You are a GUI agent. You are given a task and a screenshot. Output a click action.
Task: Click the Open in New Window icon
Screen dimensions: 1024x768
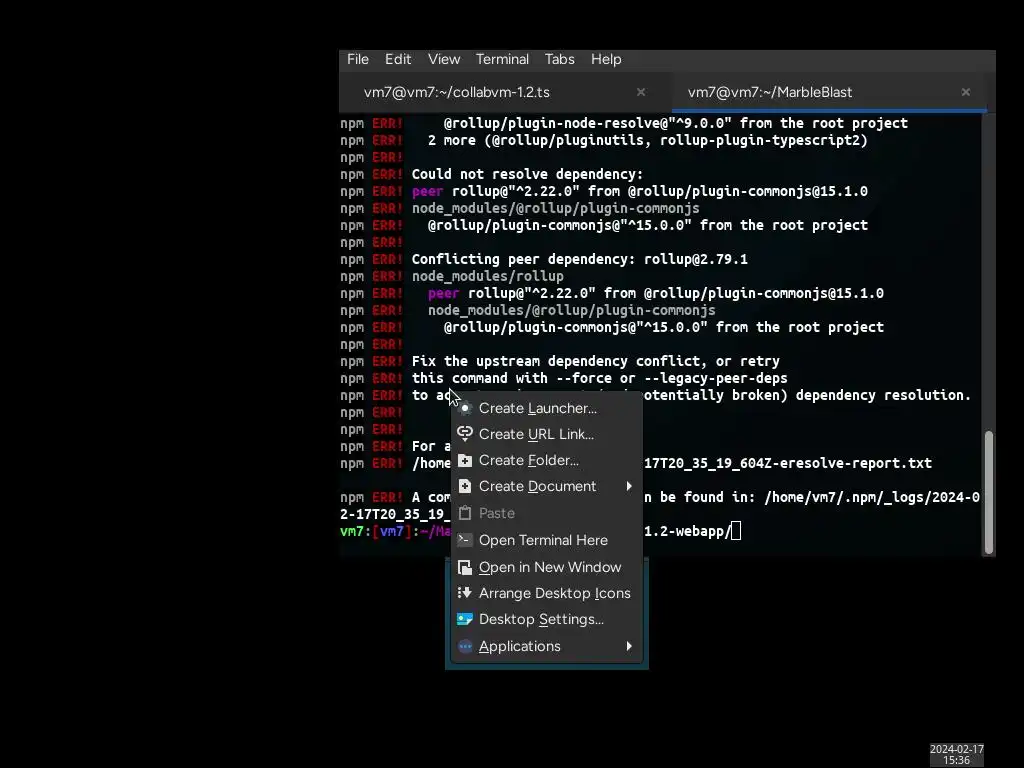pos(465,568)
